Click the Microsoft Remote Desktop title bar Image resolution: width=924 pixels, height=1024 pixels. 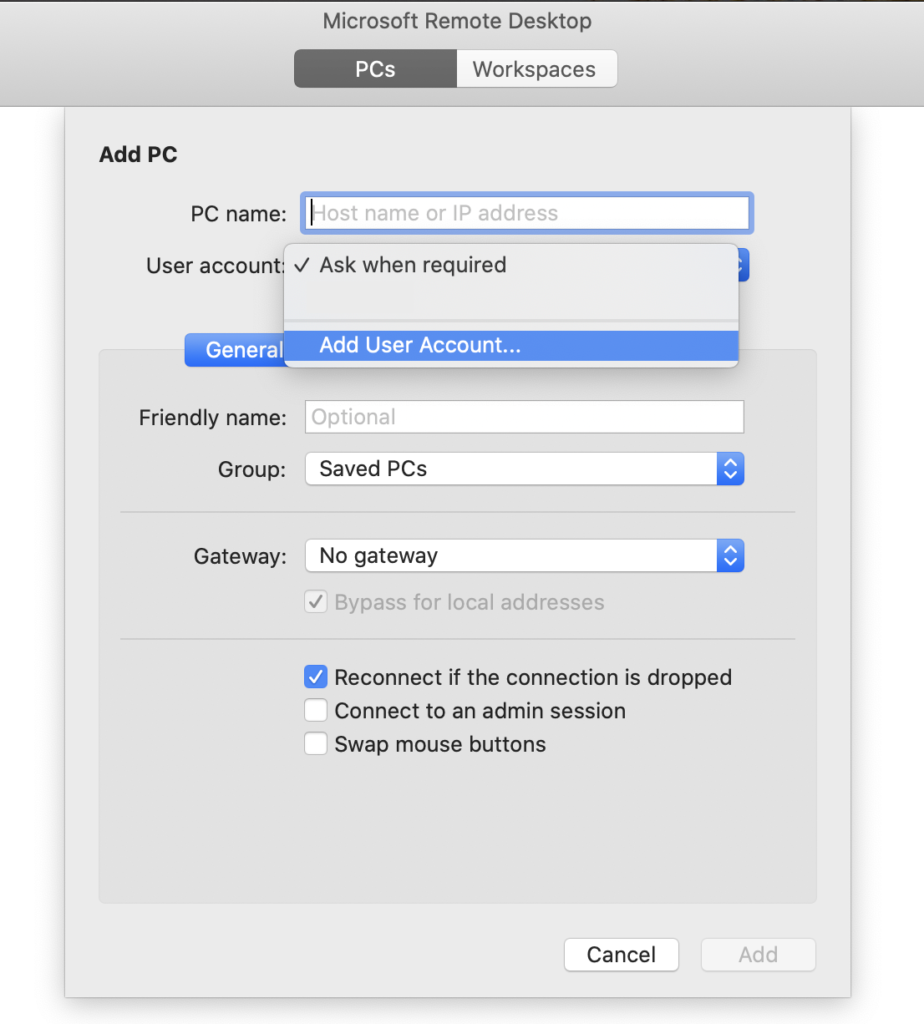(457, 21)
